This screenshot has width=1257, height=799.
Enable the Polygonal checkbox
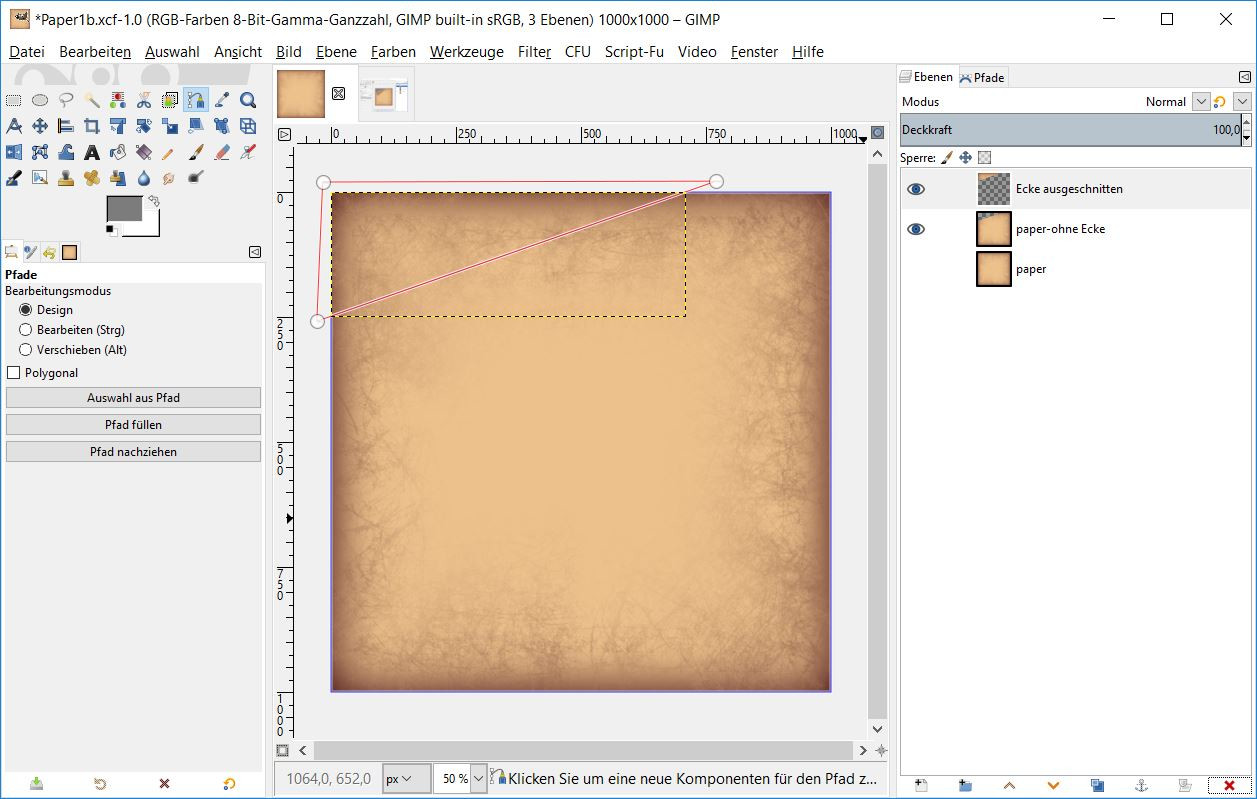14,373
